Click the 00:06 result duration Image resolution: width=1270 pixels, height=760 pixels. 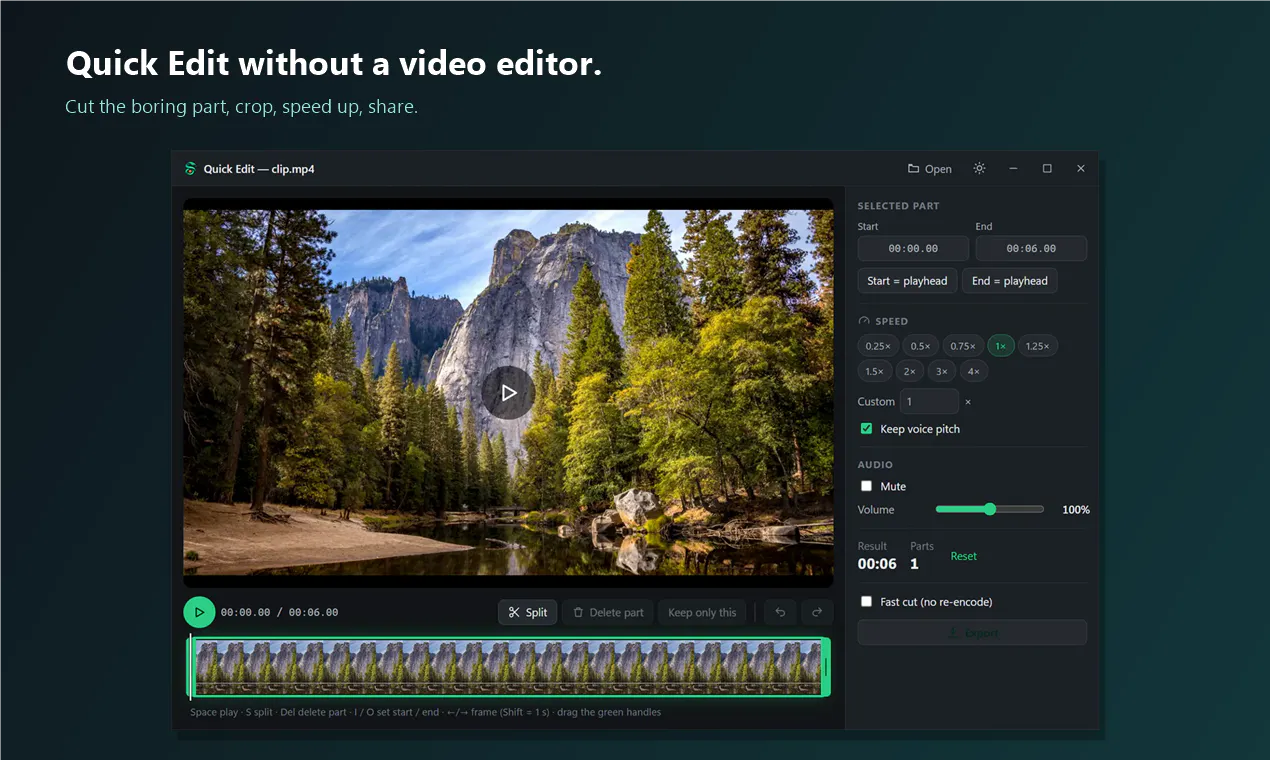(877, 564)
